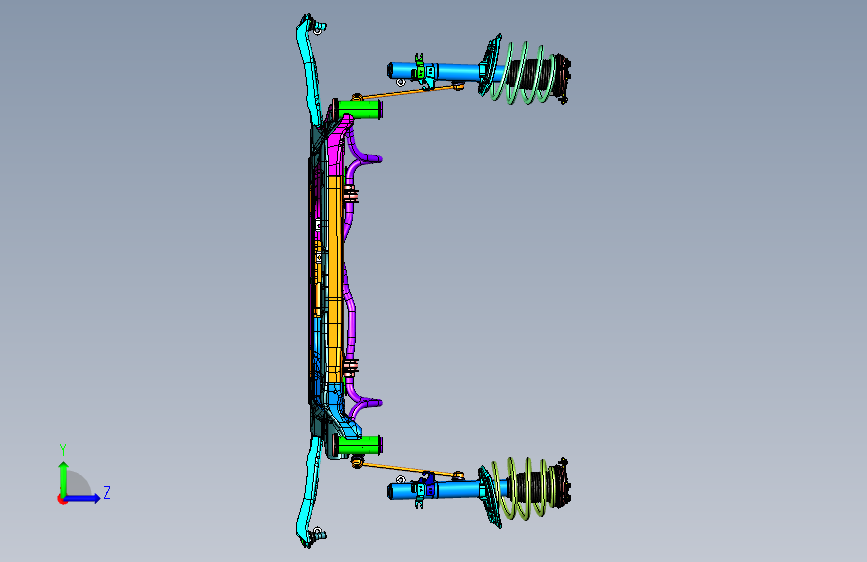Screen dimensions: 867x562
Task: Select the upper thin orange link rod
Action: [408, 92]
